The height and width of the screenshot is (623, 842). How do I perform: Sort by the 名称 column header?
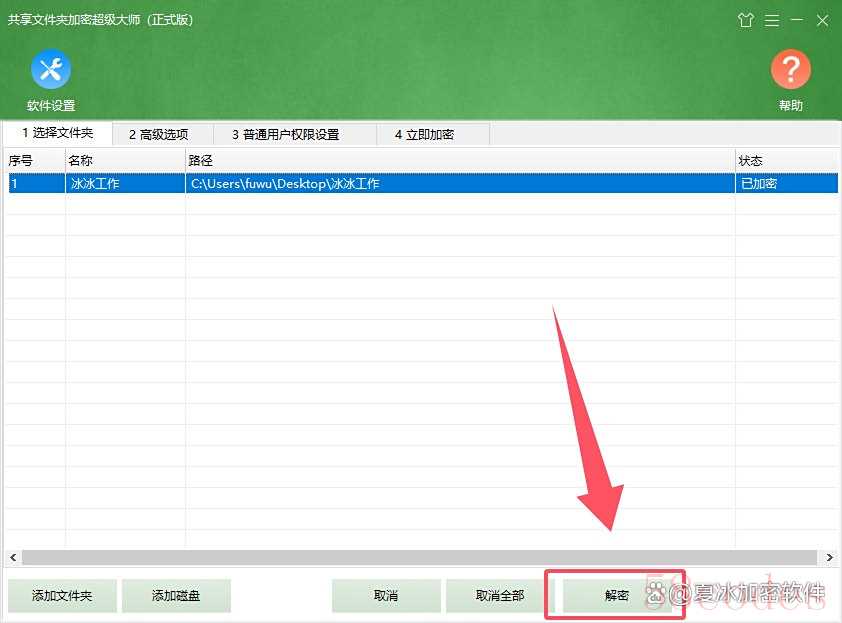[x=125, y=160]
